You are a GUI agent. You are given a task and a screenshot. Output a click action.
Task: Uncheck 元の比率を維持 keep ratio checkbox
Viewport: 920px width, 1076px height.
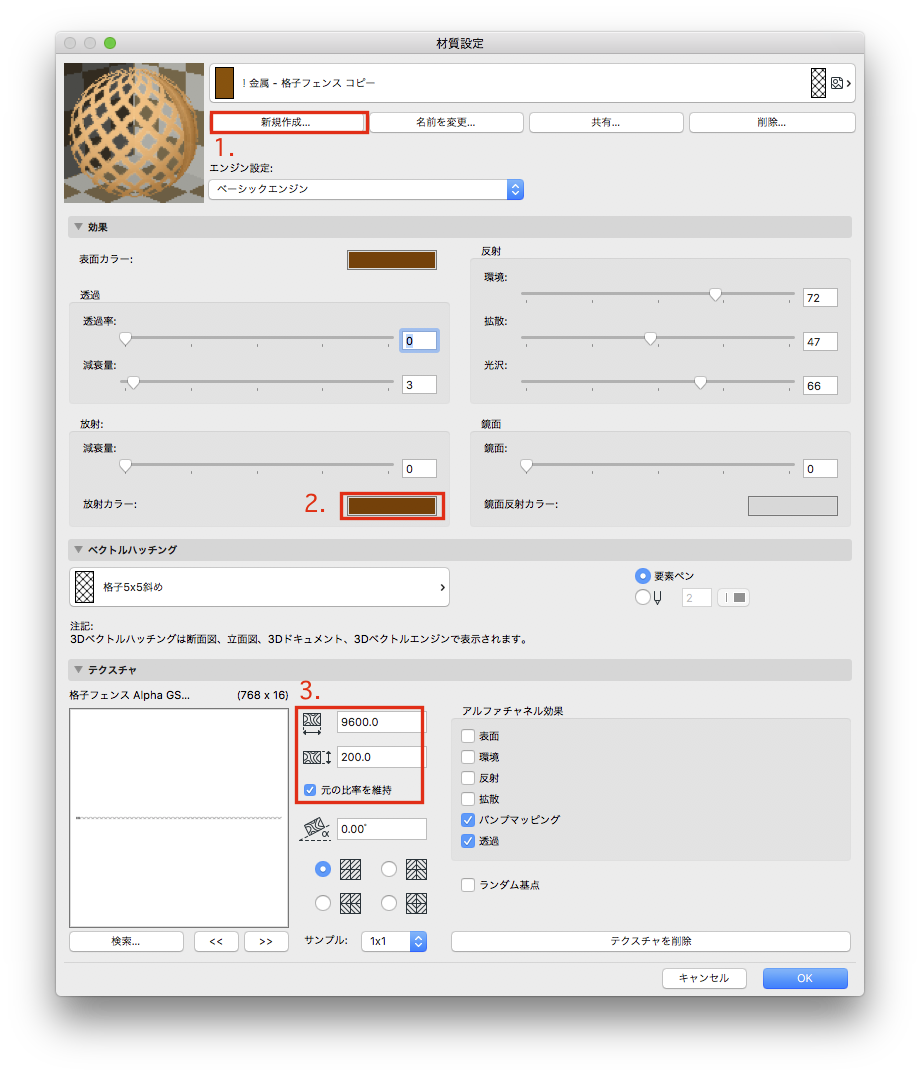tap(310, 790)
